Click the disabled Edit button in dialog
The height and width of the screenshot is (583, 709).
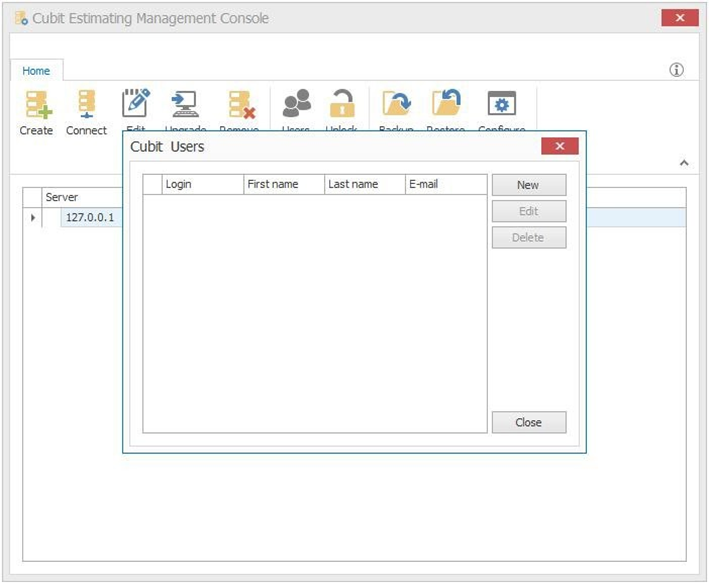point(529,211)
